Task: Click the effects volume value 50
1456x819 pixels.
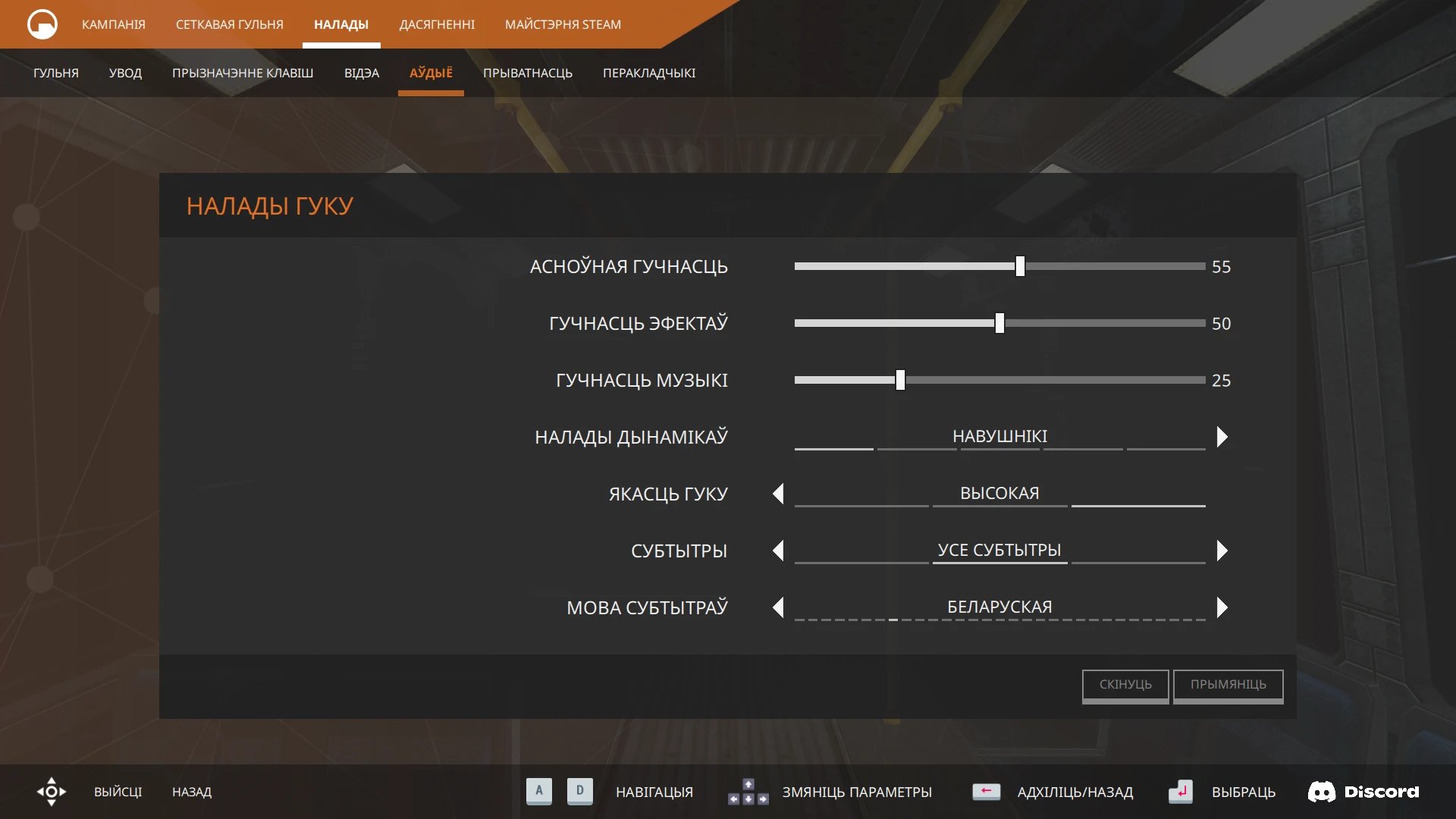Action: [x=1221, y=324]
